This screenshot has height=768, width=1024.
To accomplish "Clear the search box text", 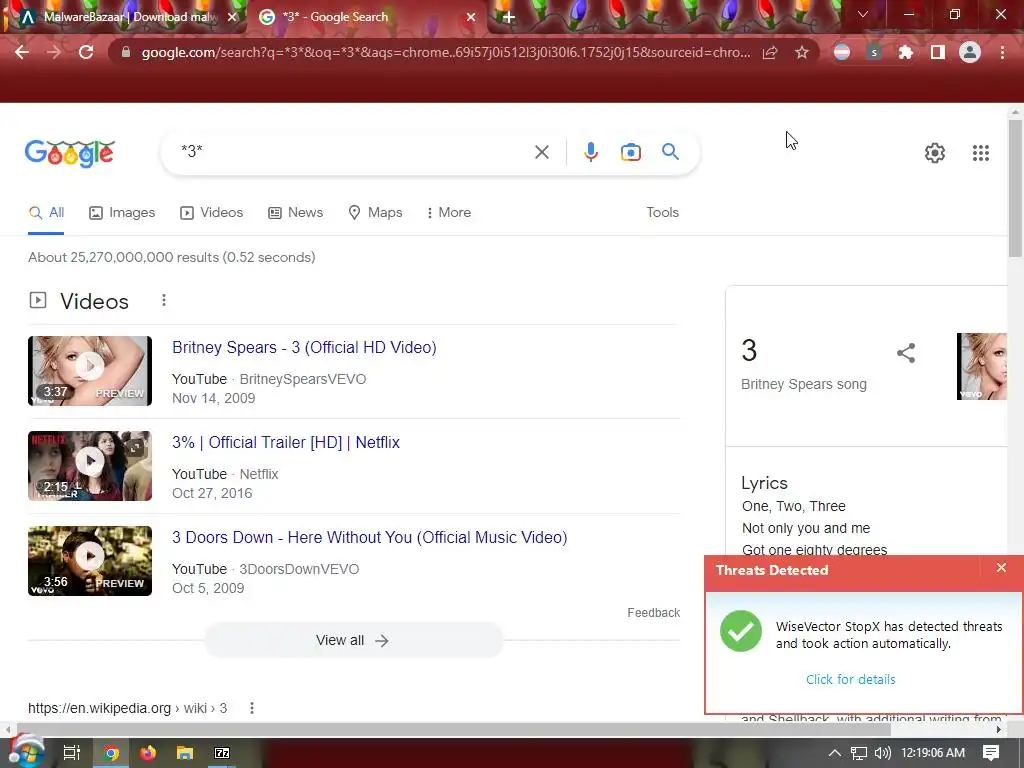I will point(541,152).
